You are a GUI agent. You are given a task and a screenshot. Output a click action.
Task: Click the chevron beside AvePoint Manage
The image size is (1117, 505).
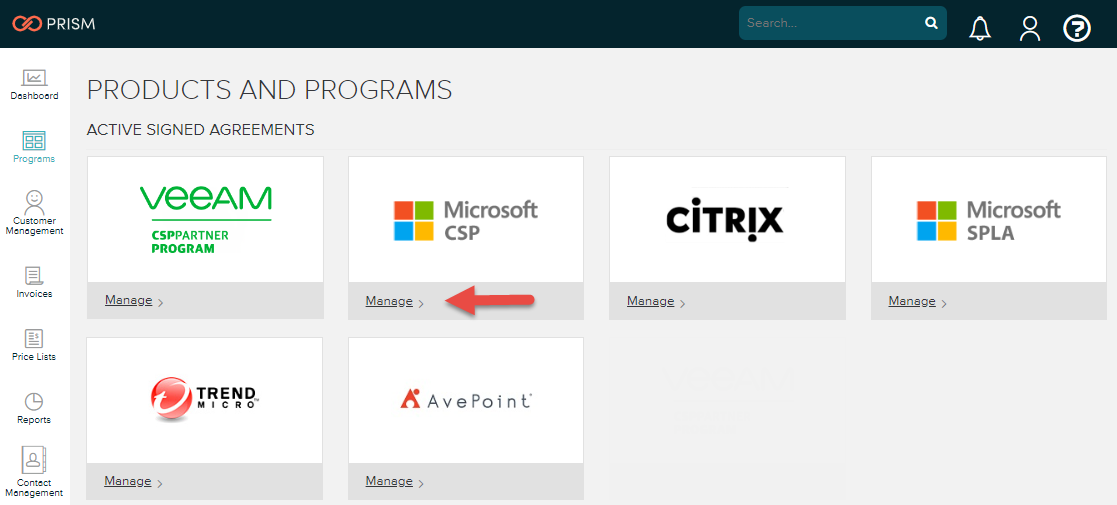[x=421, y=484]
